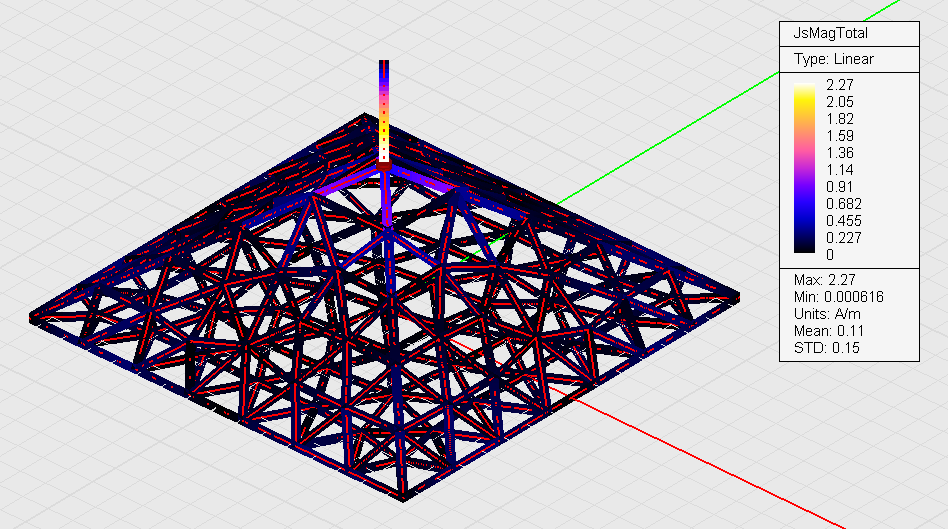948x529 pixels.
Task: Select the 2.27 top legend value
Action: pyautogui.click(x=838, y=85)
